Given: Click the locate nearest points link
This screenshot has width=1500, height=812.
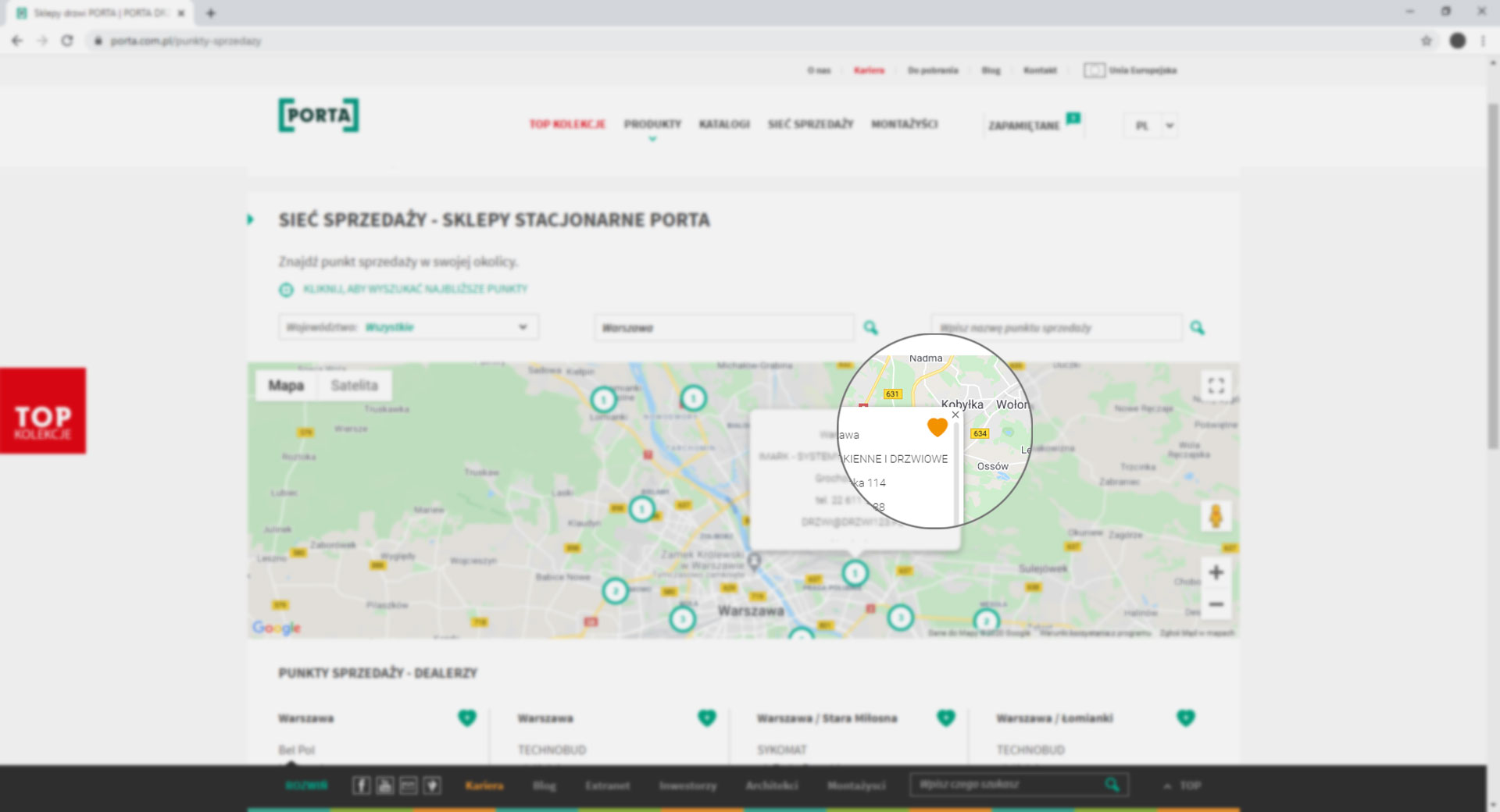Looking at the screenshot, I should click(414, 289).
